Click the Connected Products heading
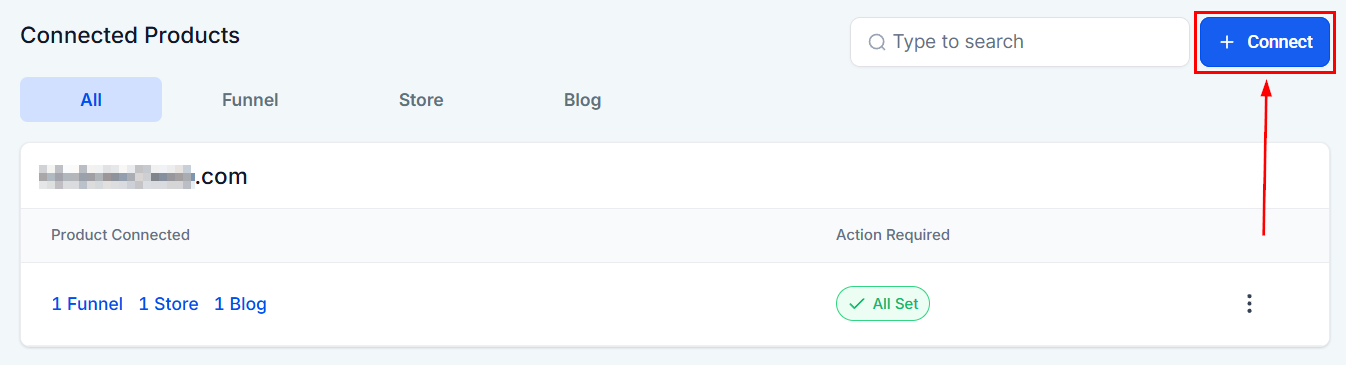 click(130, 35)
